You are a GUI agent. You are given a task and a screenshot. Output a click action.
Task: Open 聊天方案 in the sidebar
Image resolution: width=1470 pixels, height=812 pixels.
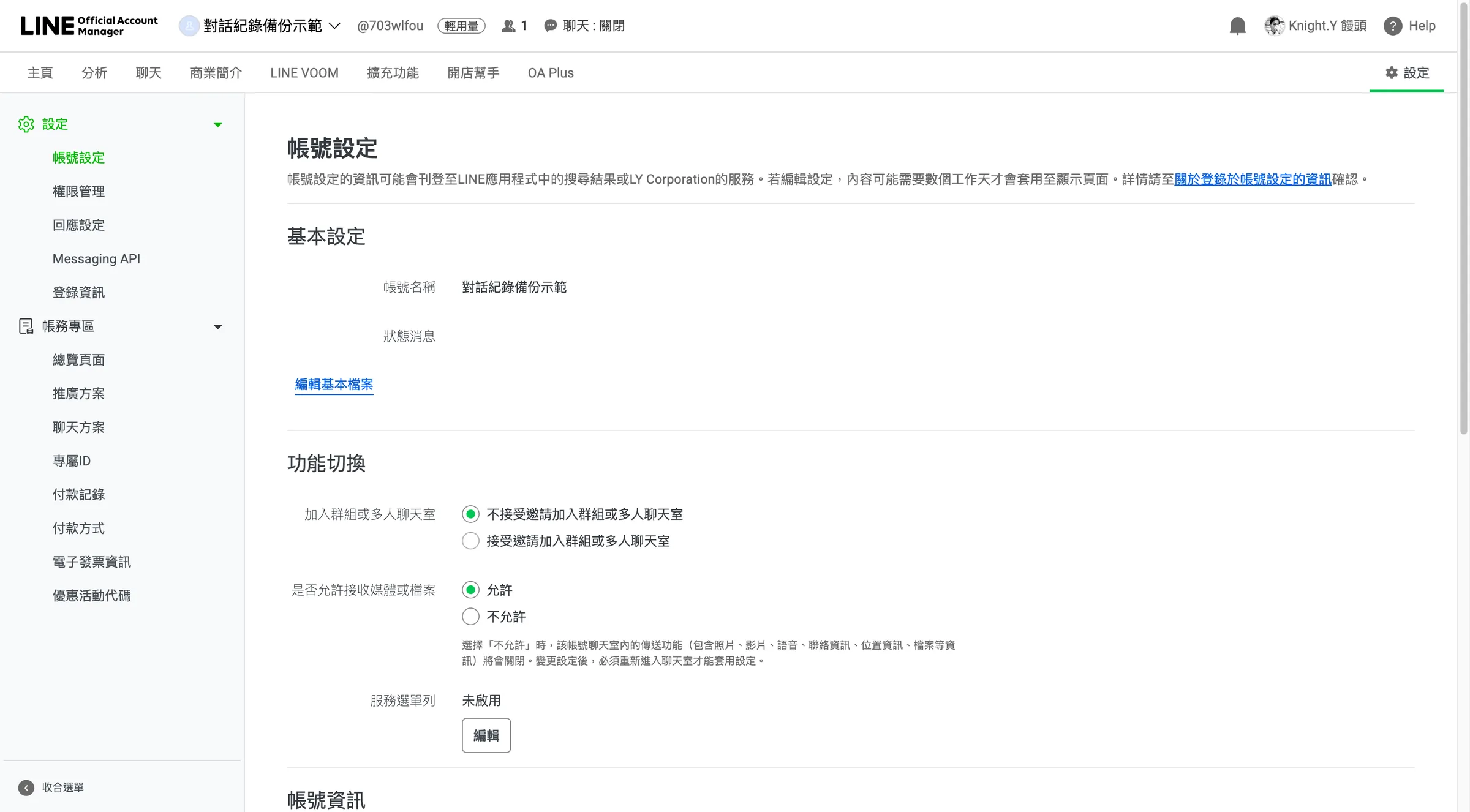coord(78,427)
